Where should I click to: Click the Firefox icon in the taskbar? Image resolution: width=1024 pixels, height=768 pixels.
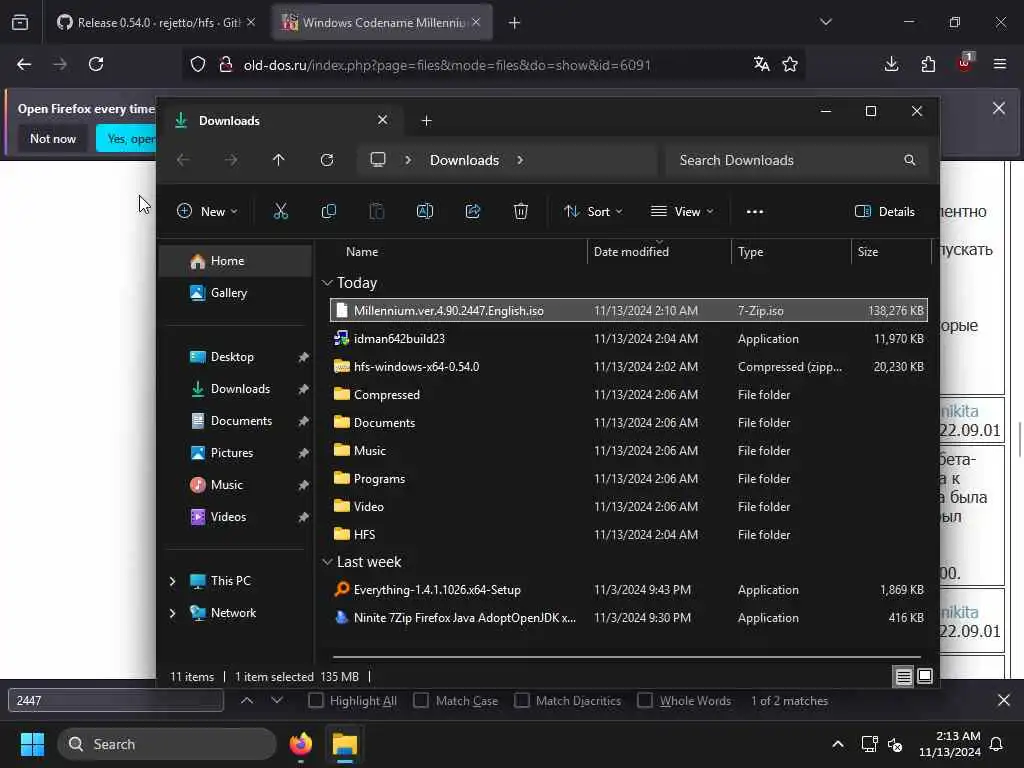coord(300,744)
